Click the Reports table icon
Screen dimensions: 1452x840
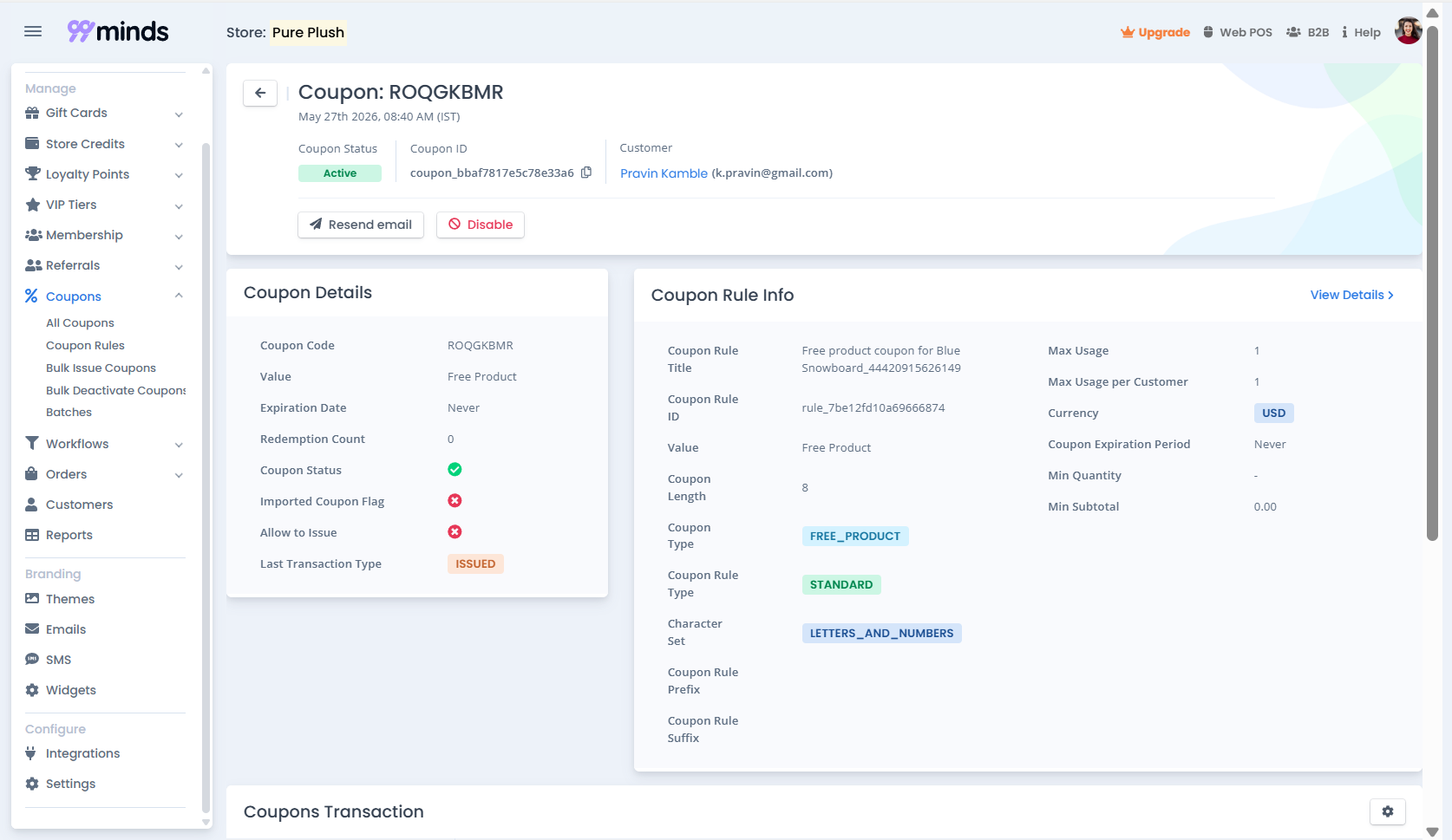(x=32, y=535)
